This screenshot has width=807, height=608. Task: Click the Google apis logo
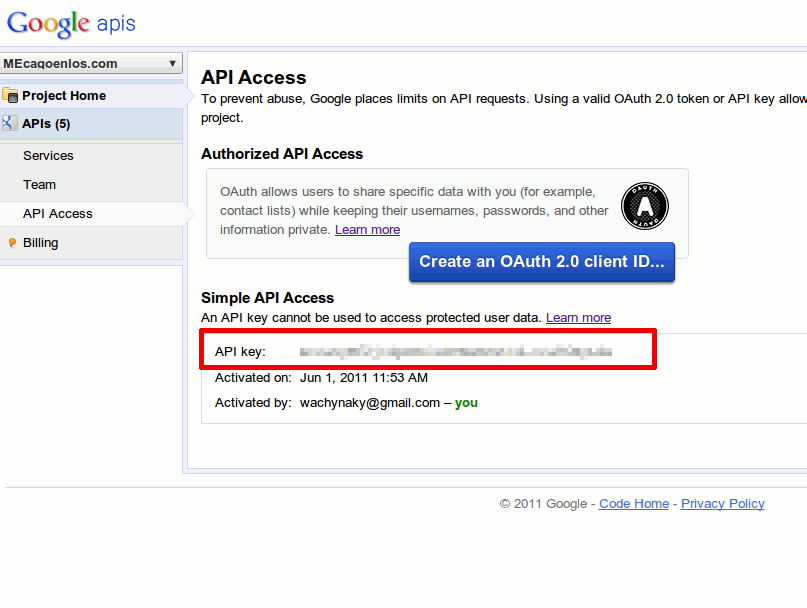71,24
